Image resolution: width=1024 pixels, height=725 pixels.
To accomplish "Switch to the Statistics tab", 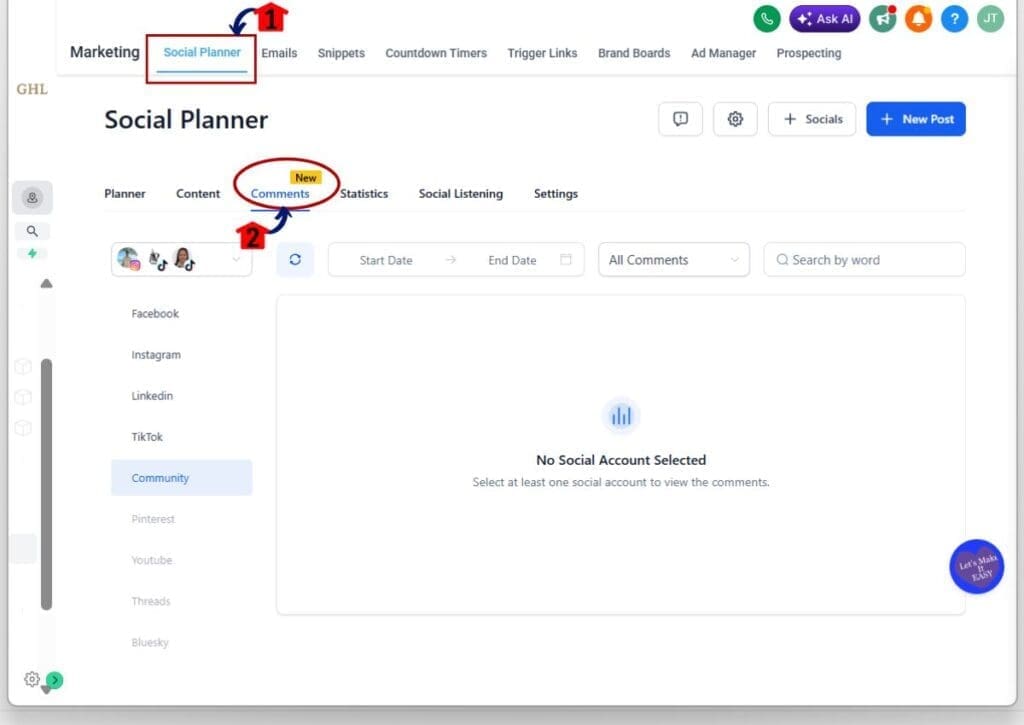I will [x=364, y=193].
